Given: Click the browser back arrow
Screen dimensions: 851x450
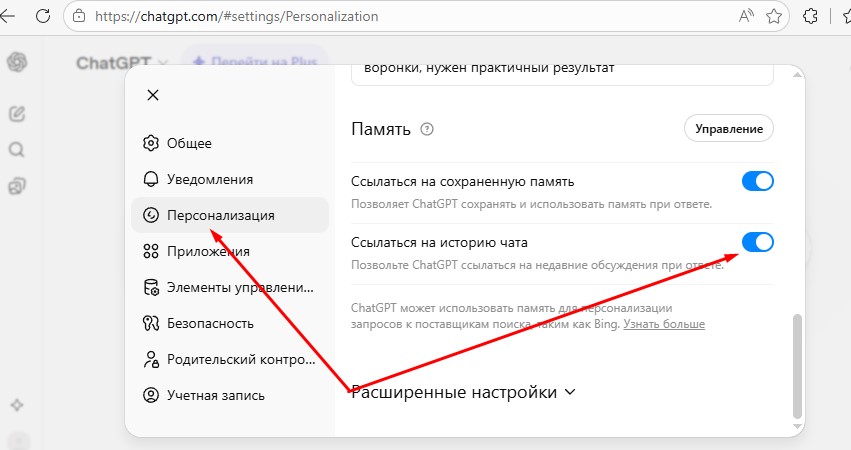Looking at the screenshot, I should 8,16.
